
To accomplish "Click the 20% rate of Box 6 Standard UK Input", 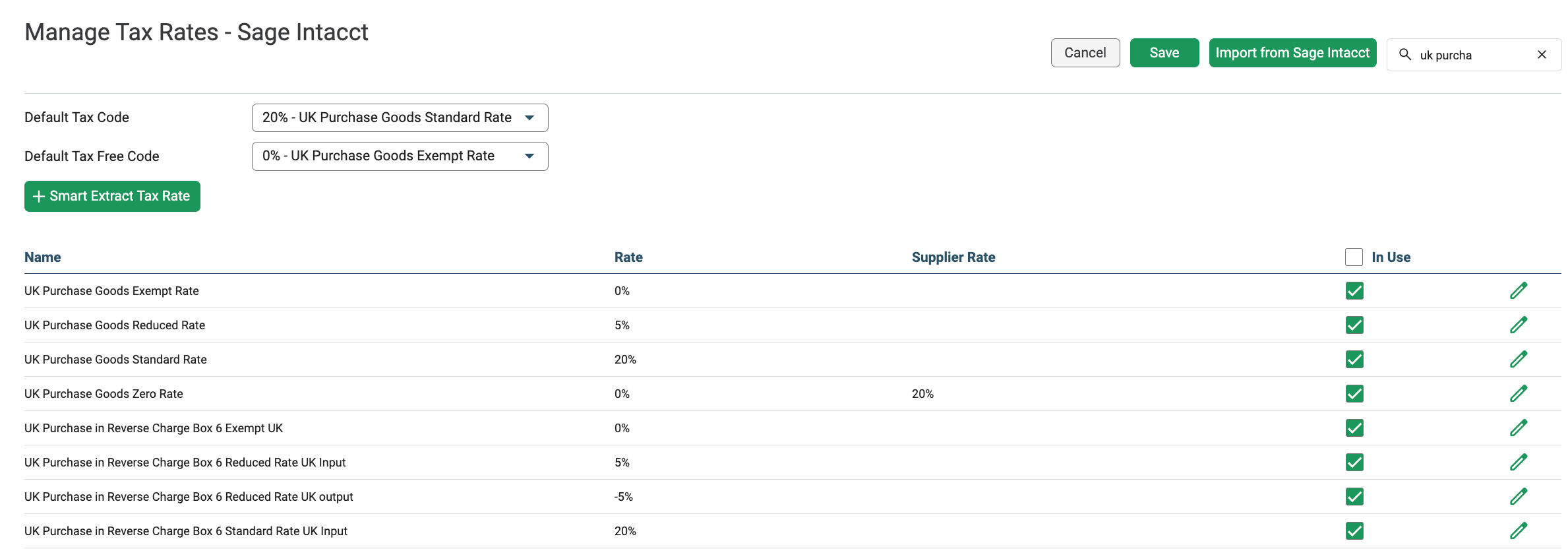I will point(625,531).
